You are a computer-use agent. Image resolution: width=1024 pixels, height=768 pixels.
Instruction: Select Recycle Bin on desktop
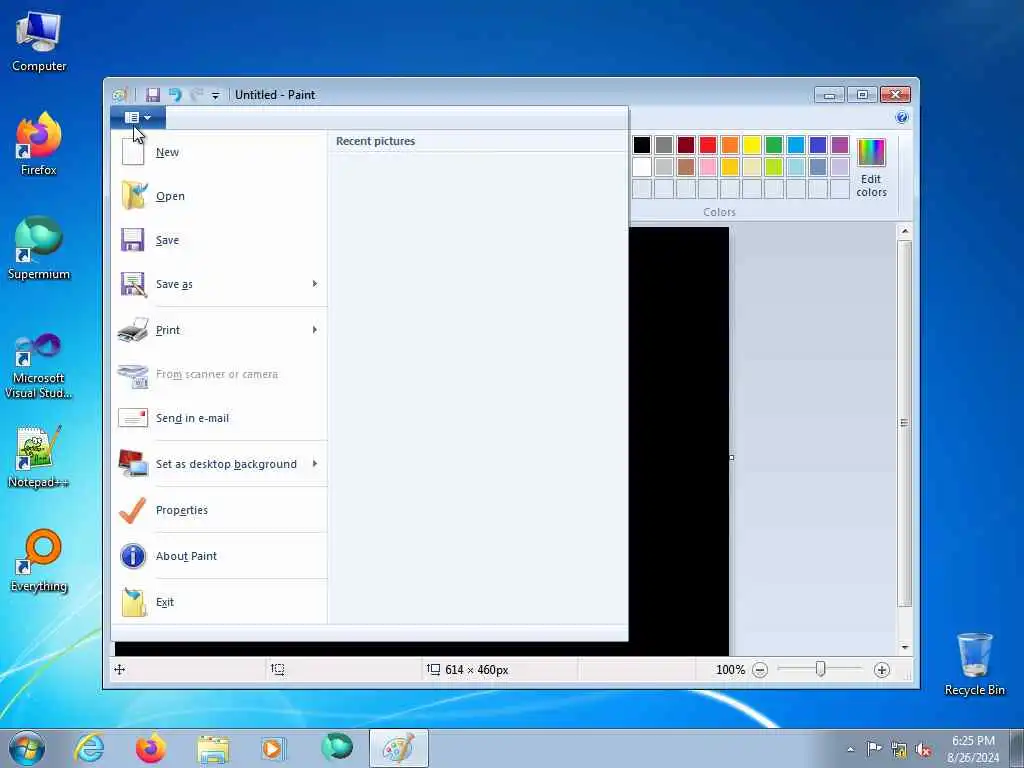coord(974,664)
